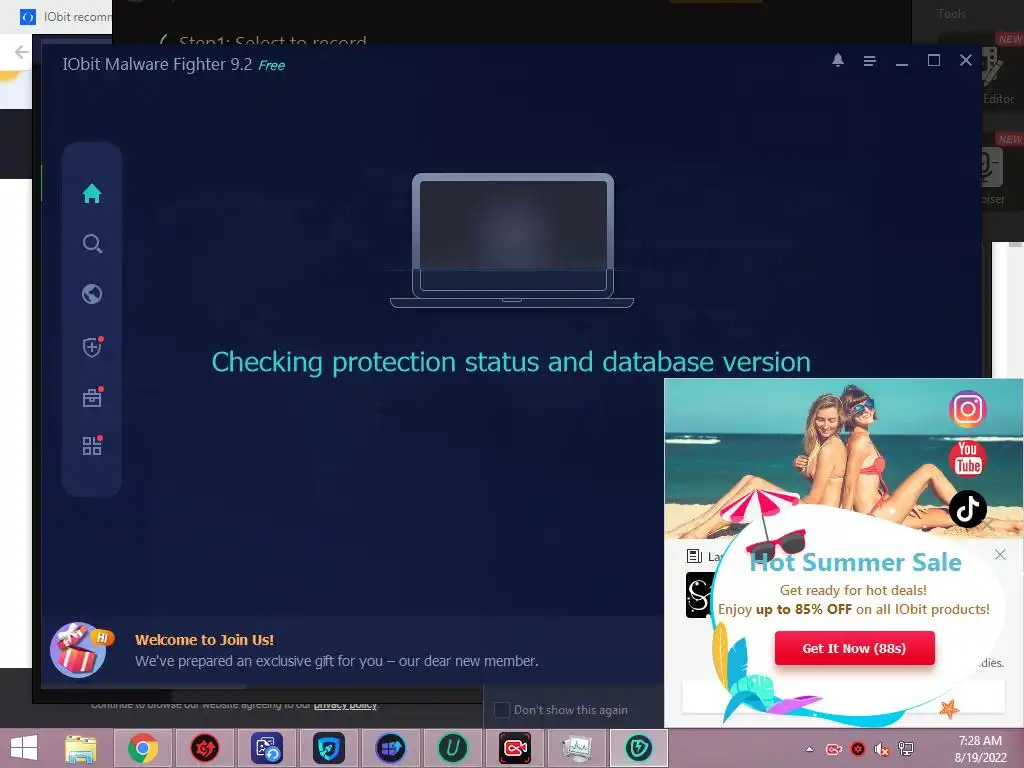Open the Browser Protect globe tab

92,295
